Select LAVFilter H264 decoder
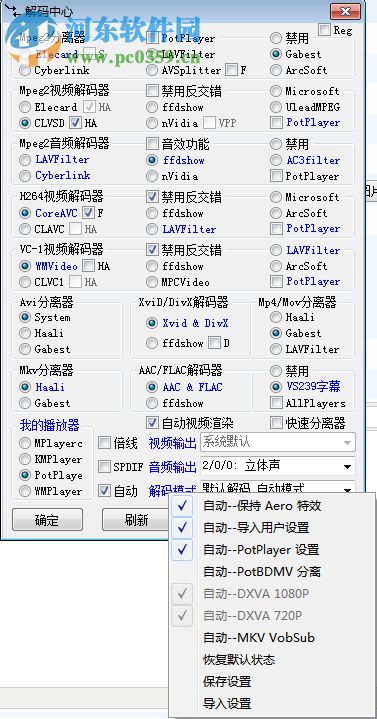377x719 pixels. [152, 229]
